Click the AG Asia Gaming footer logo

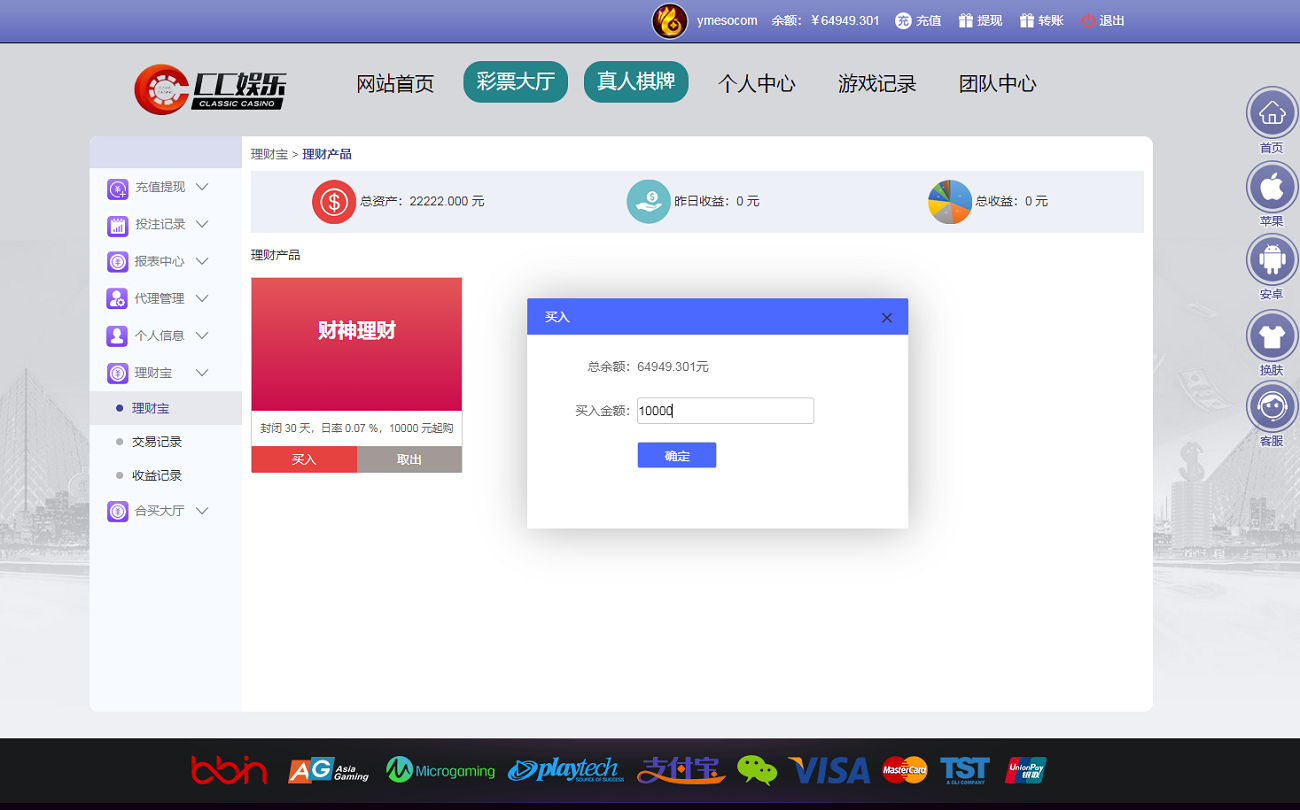pos(329,770)
